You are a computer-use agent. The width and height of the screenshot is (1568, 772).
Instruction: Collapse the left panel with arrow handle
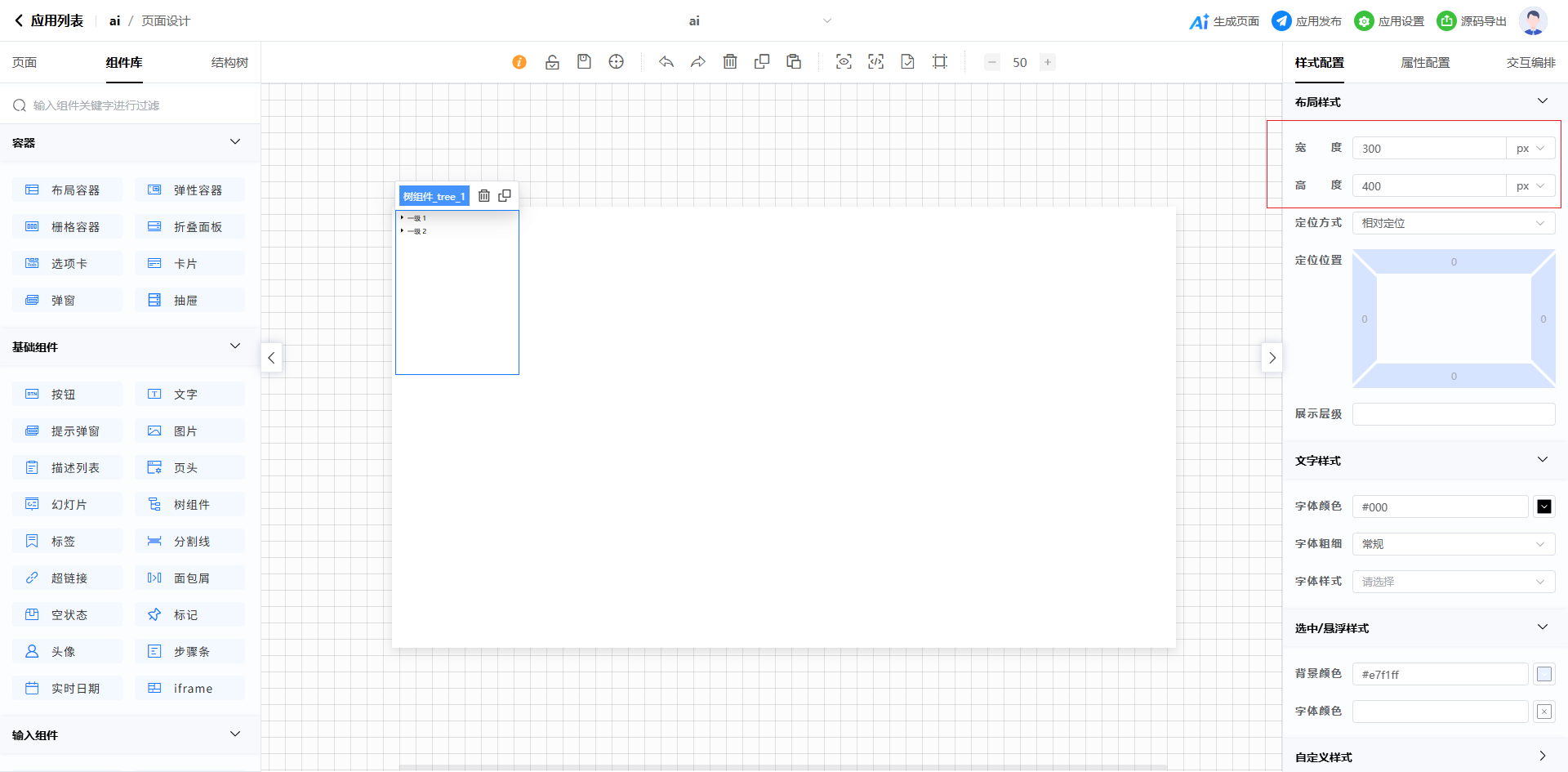coord(271,358)
